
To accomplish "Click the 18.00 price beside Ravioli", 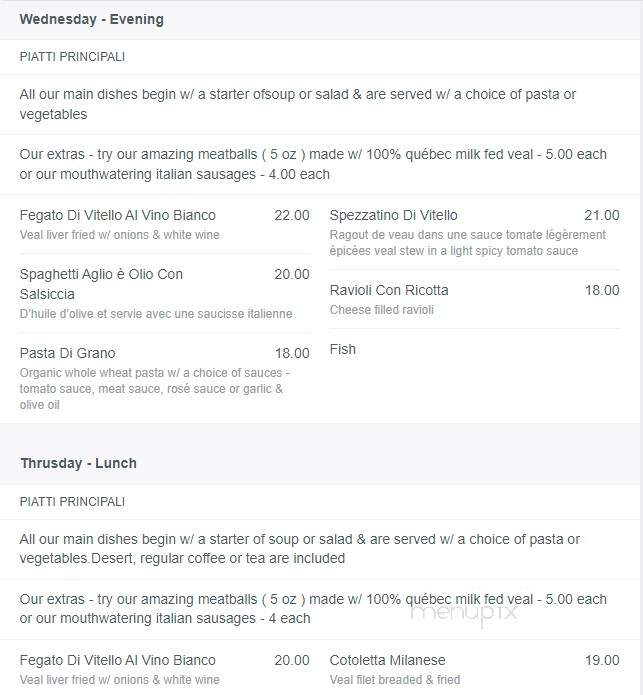I will click(x=602, y=290).
